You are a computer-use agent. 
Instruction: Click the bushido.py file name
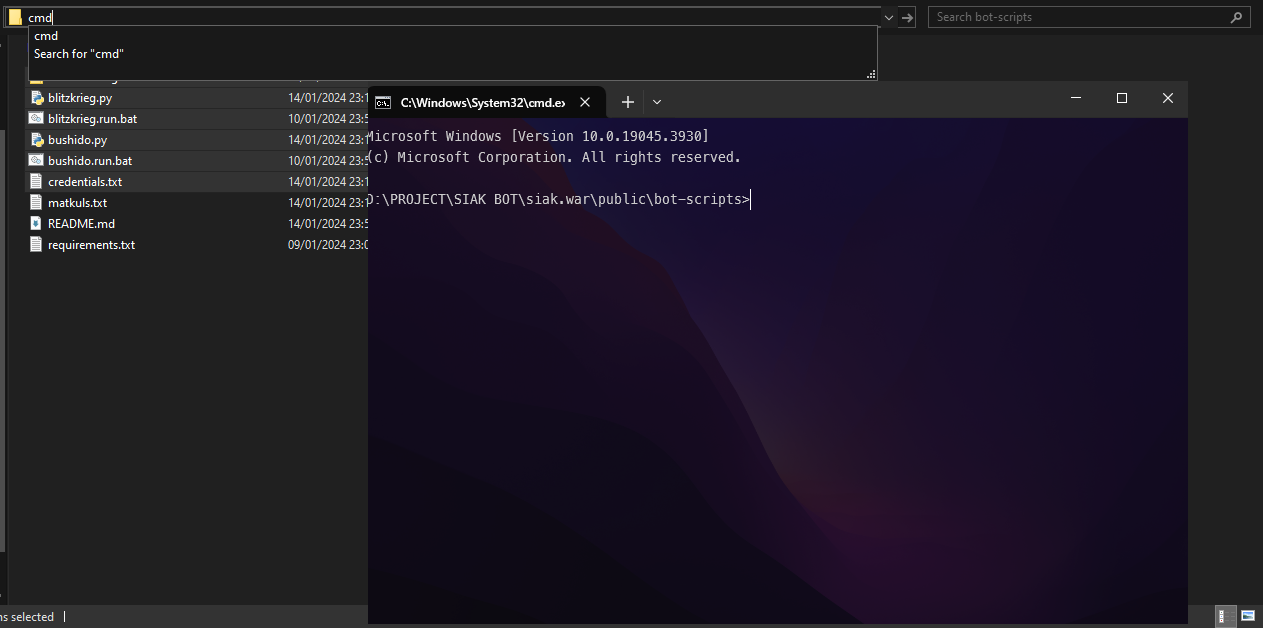[x=77, y=140]
